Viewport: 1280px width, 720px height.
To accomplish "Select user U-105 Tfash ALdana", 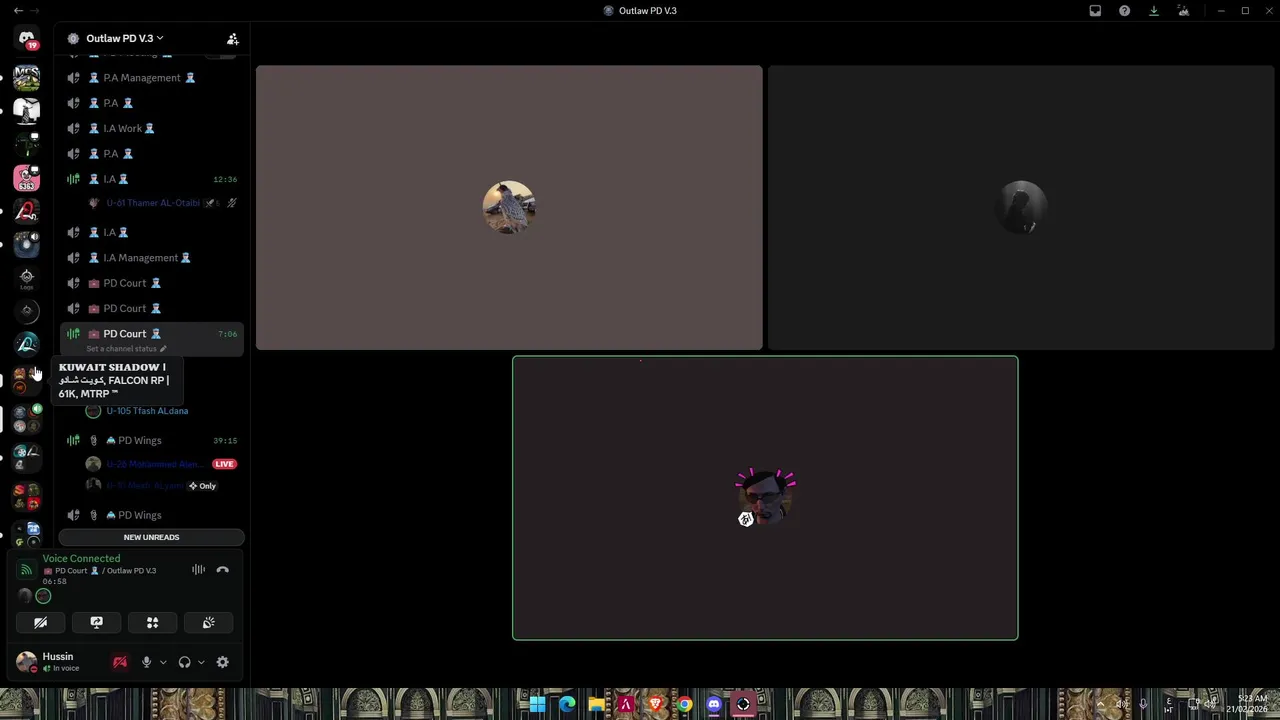I will tap(147, 411).
